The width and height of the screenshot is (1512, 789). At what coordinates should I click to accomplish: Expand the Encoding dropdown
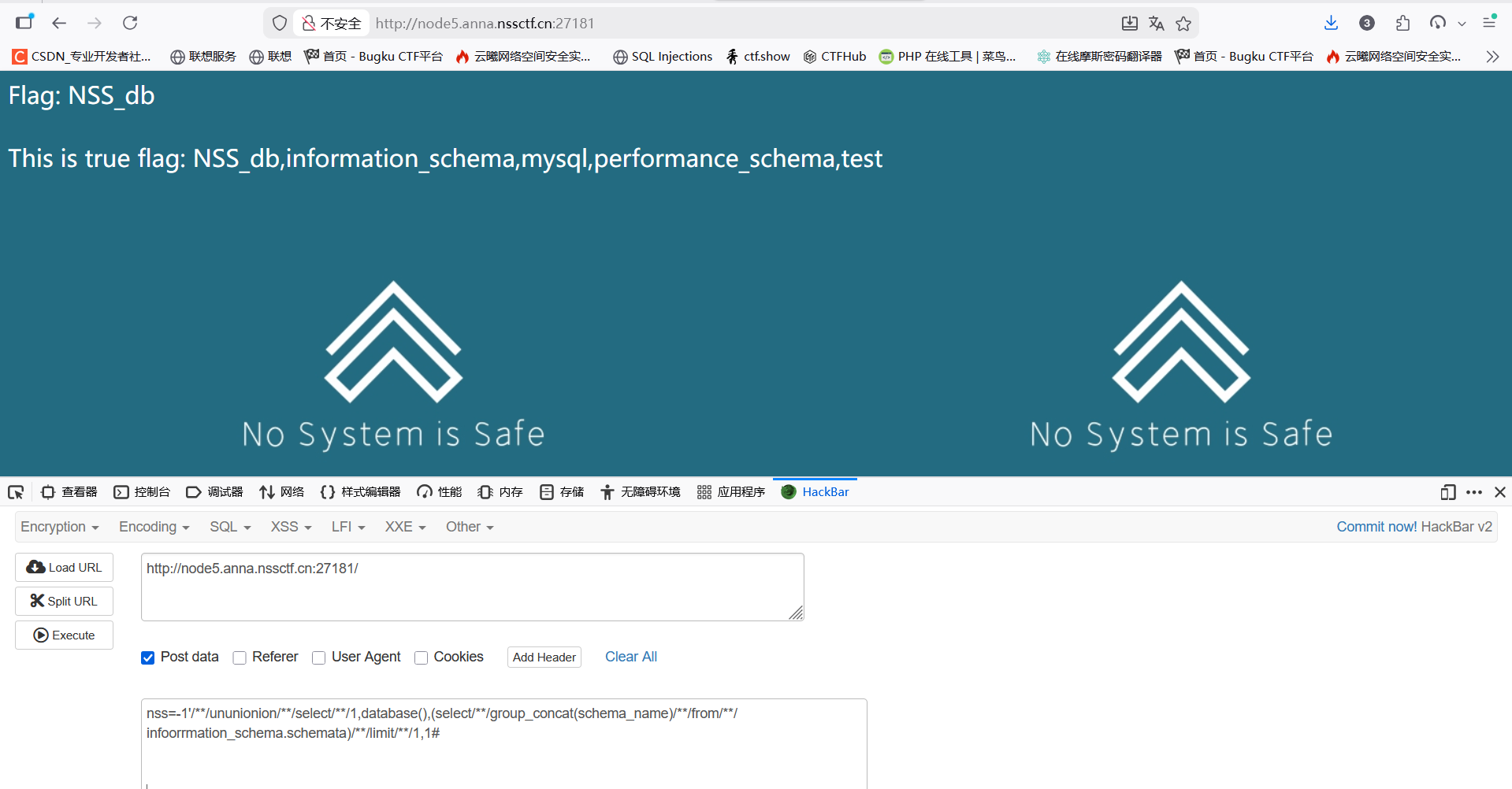pos(154,527)
